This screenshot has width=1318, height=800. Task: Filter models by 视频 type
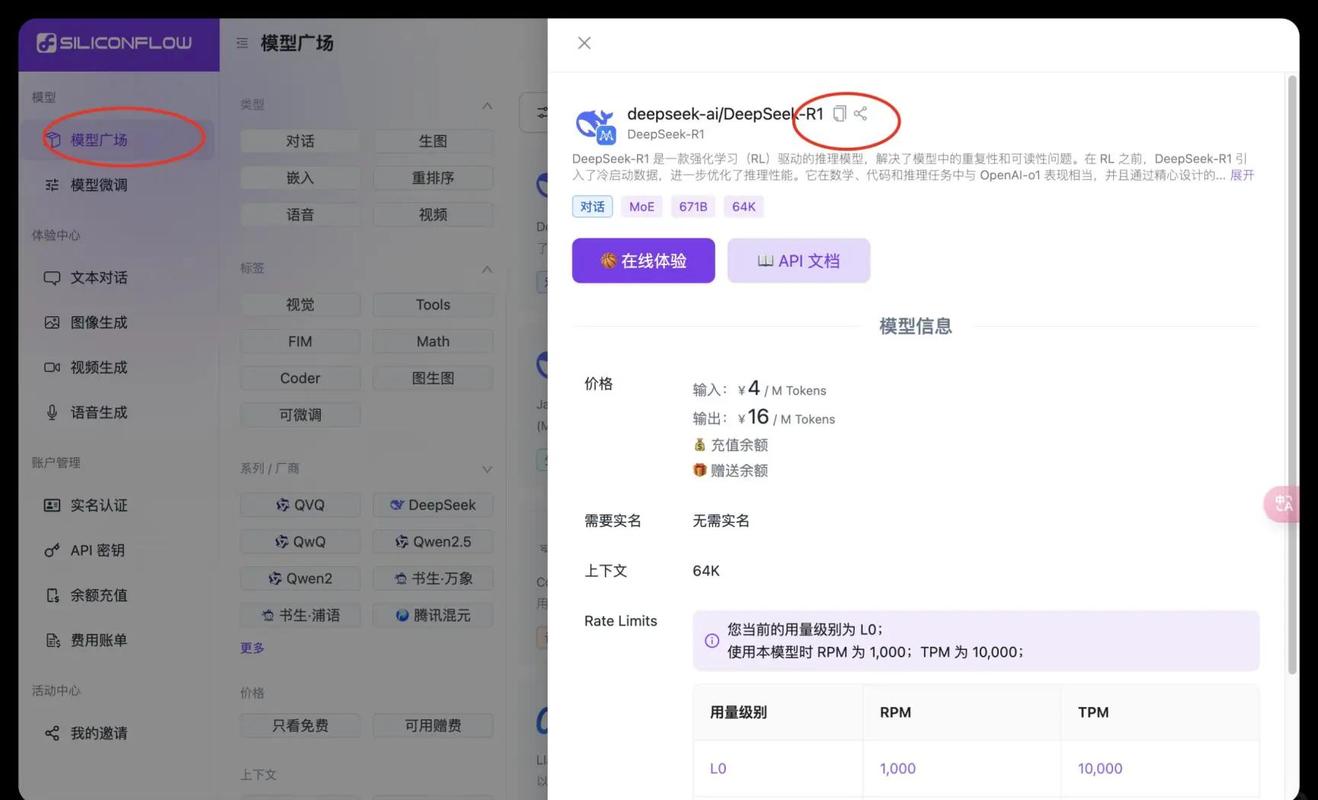pyautogui.click(x=433, y=215)
